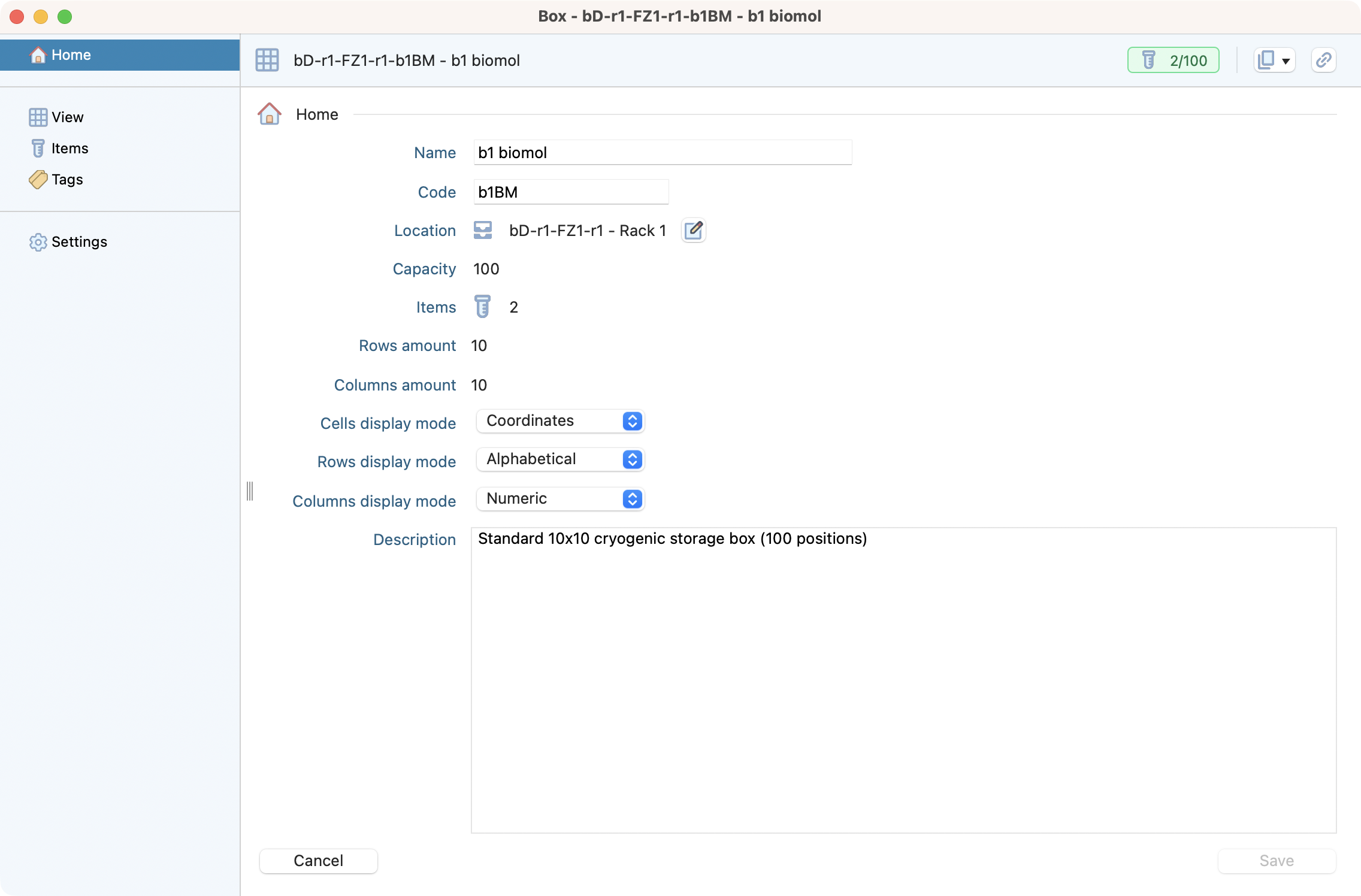Click into the Name field

tap(662, 153)
